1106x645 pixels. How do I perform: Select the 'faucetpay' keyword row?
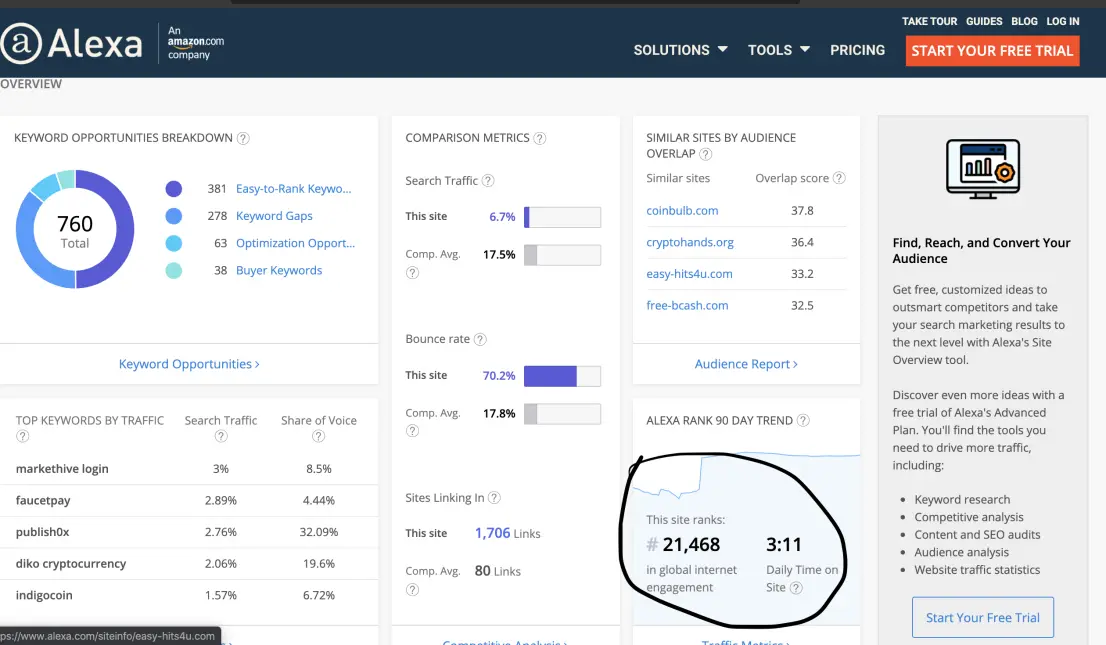(x=189, y=500)
